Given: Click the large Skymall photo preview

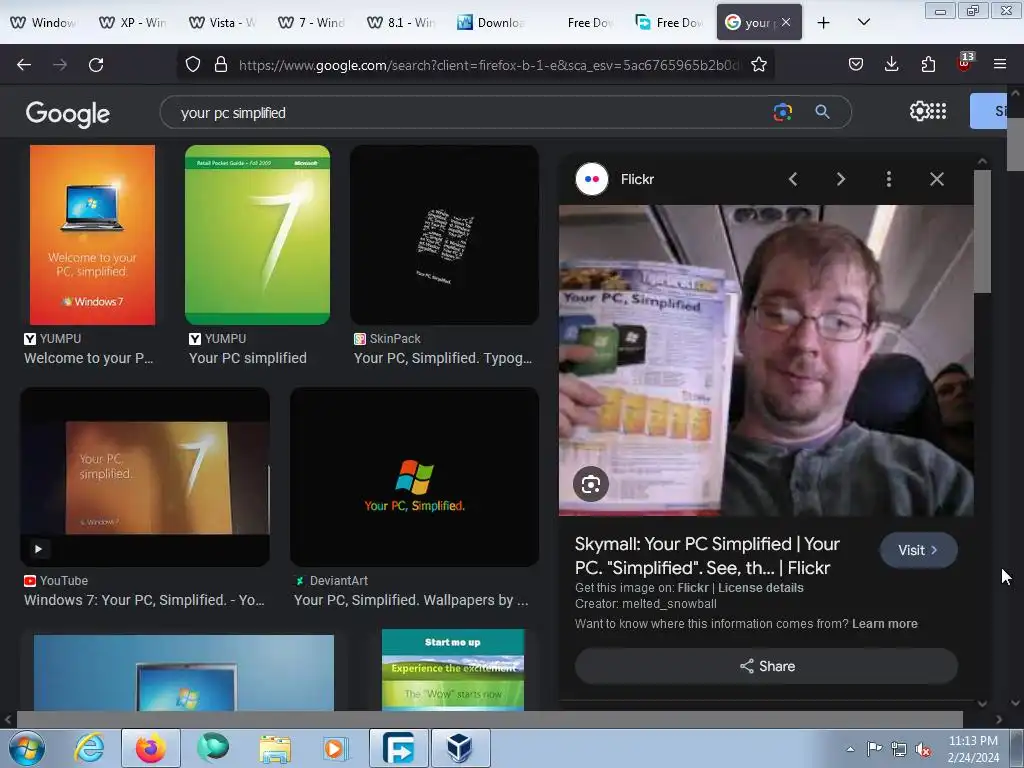Looking at the screenshot, I should coord(766,360).
